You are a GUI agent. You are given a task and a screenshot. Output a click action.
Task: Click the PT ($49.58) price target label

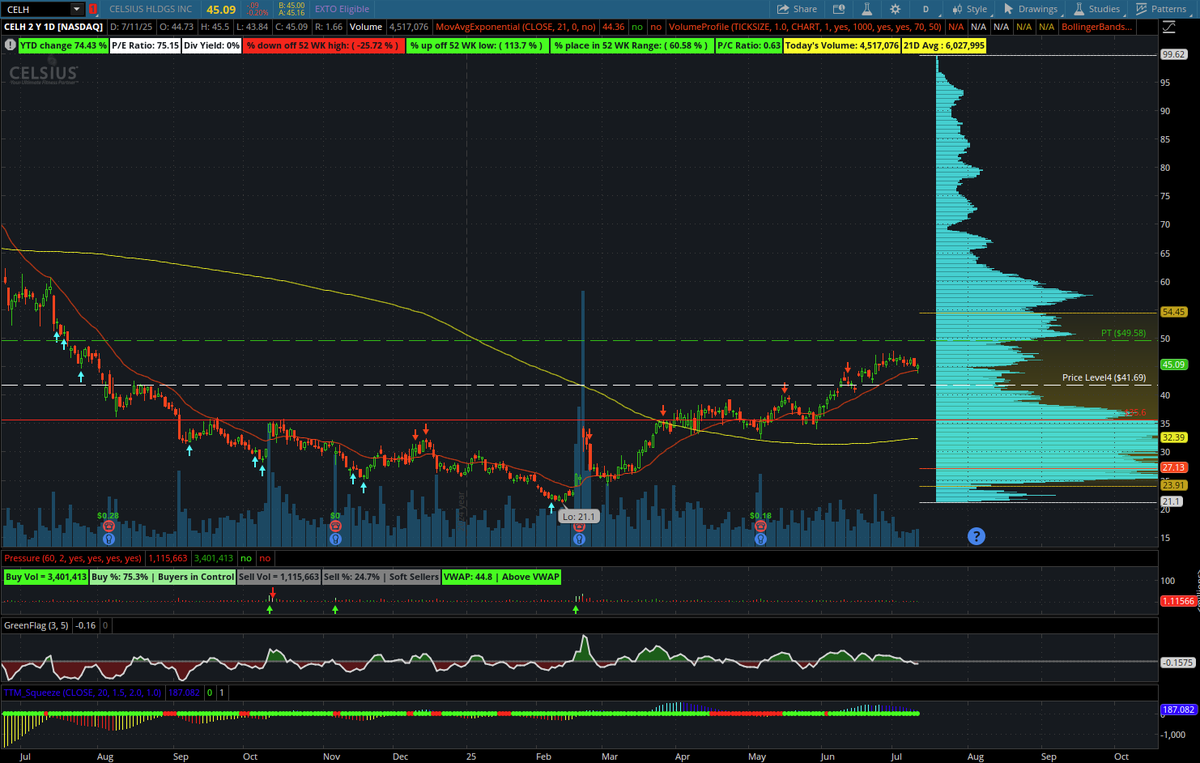pyautogui.click(x=1123, y=332)
